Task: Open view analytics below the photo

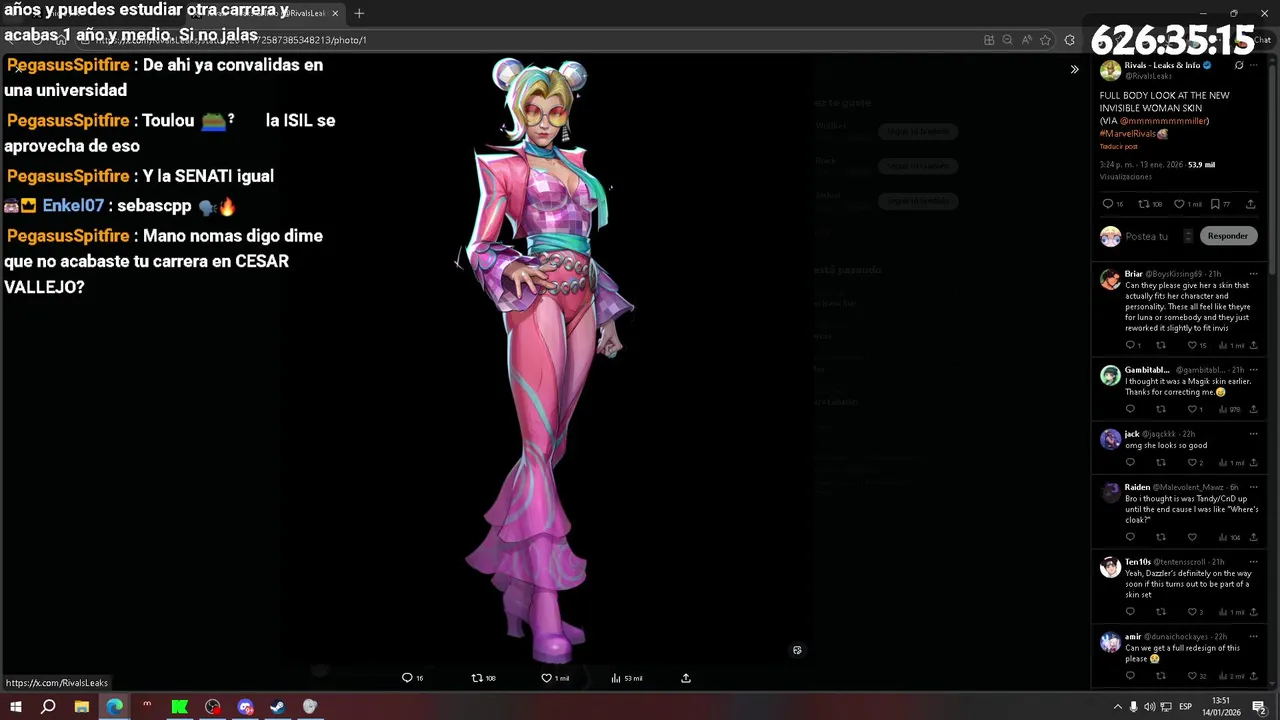Action: 616,678
